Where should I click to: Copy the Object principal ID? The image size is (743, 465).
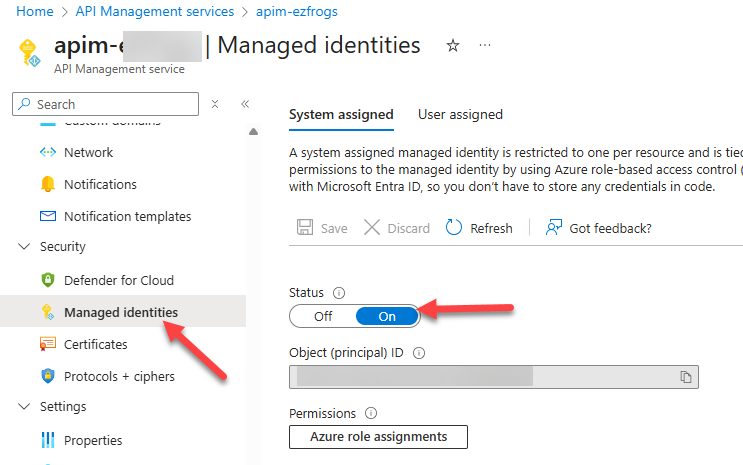click(686, 377)
